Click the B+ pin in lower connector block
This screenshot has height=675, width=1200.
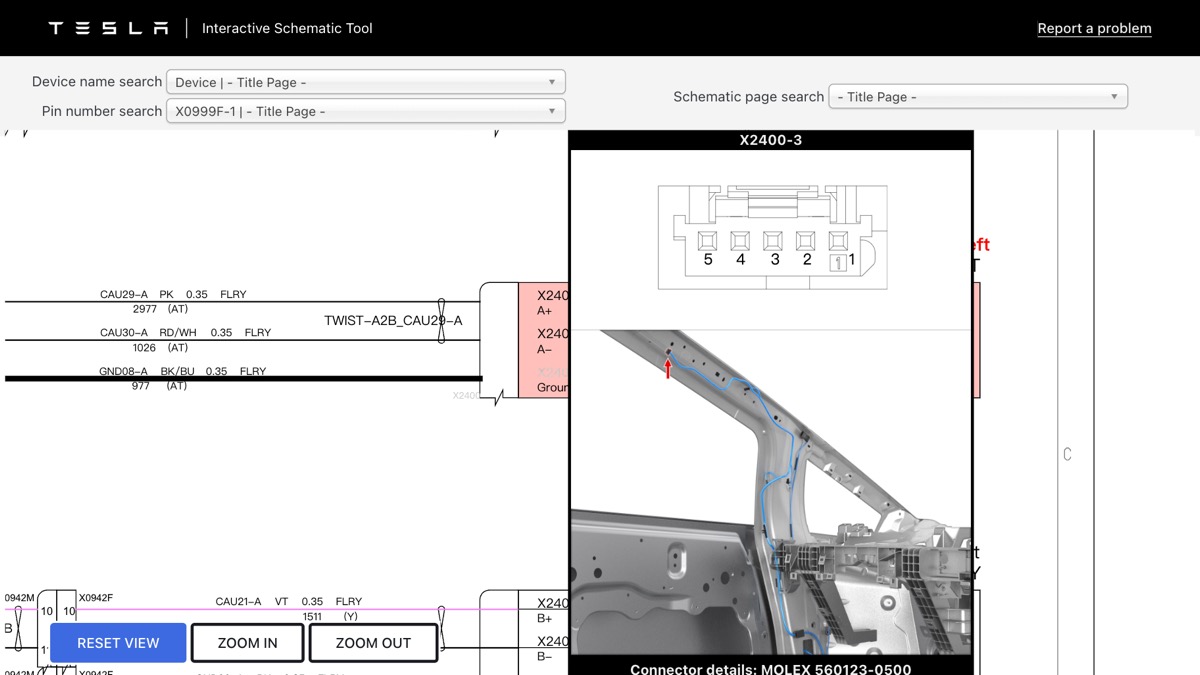(x=545, y=619)
